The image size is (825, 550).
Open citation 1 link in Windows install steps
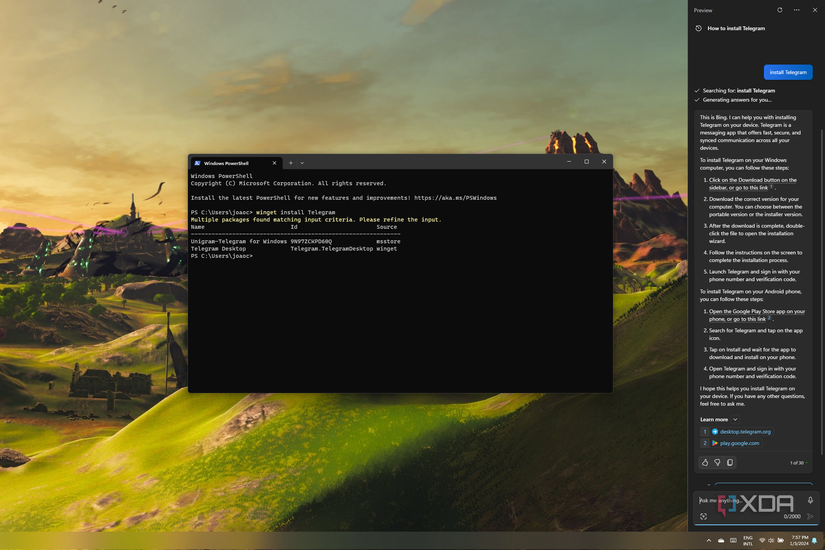pyautogui.click(x=772, y=187)
